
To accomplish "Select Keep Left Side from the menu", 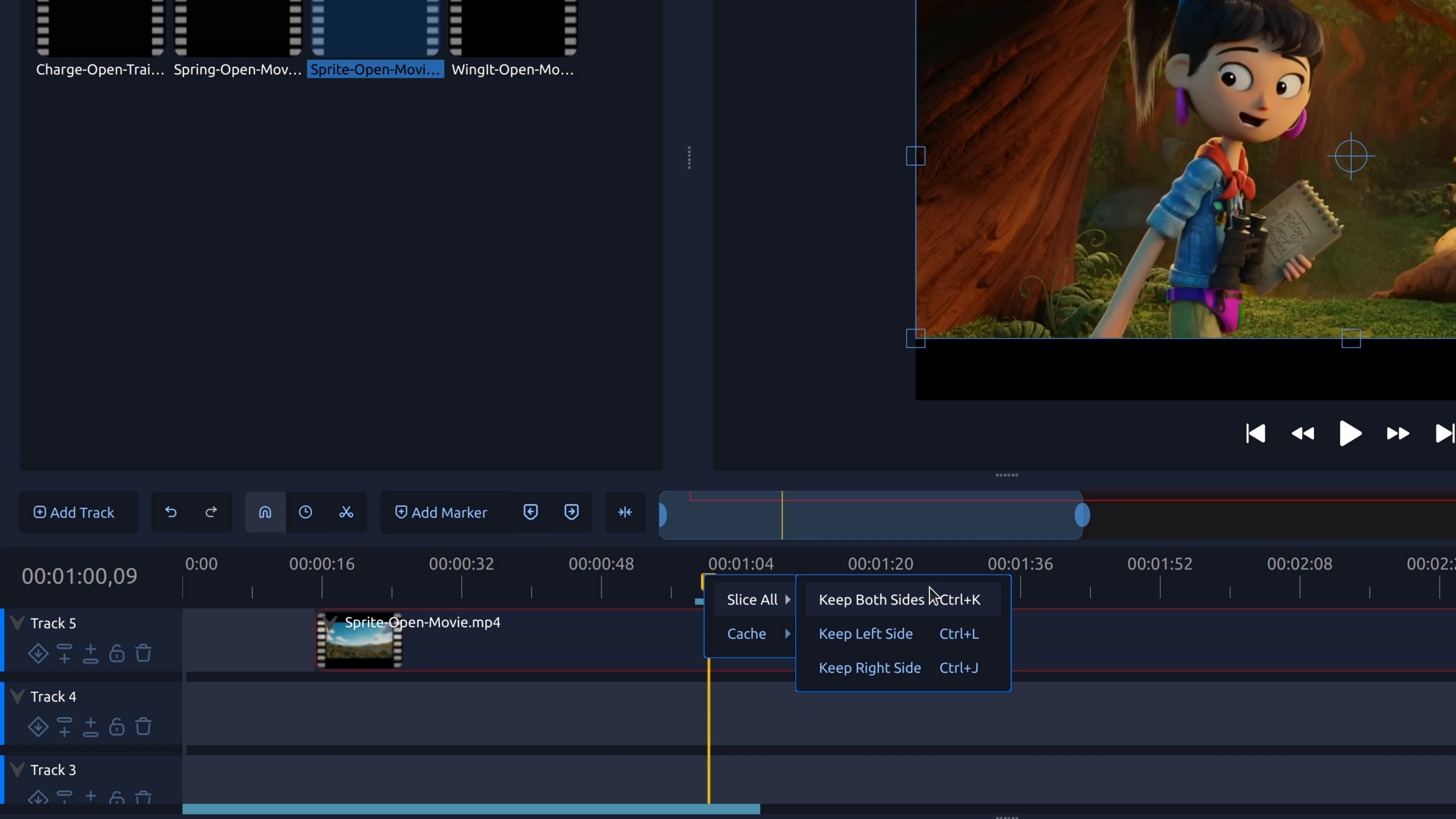I will 865,634.
